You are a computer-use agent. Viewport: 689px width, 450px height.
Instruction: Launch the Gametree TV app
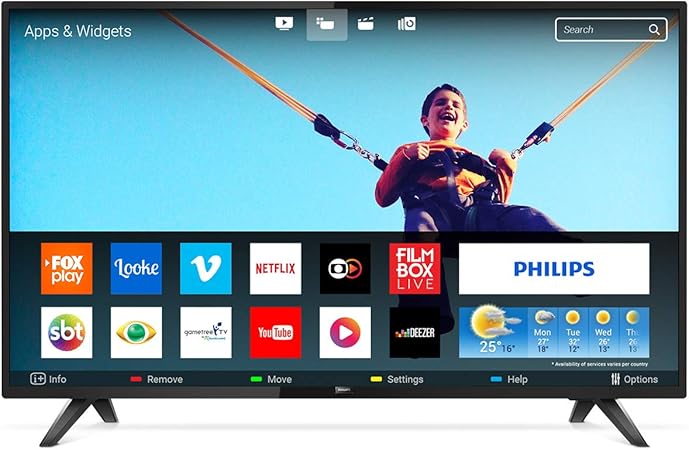(206, 333)
